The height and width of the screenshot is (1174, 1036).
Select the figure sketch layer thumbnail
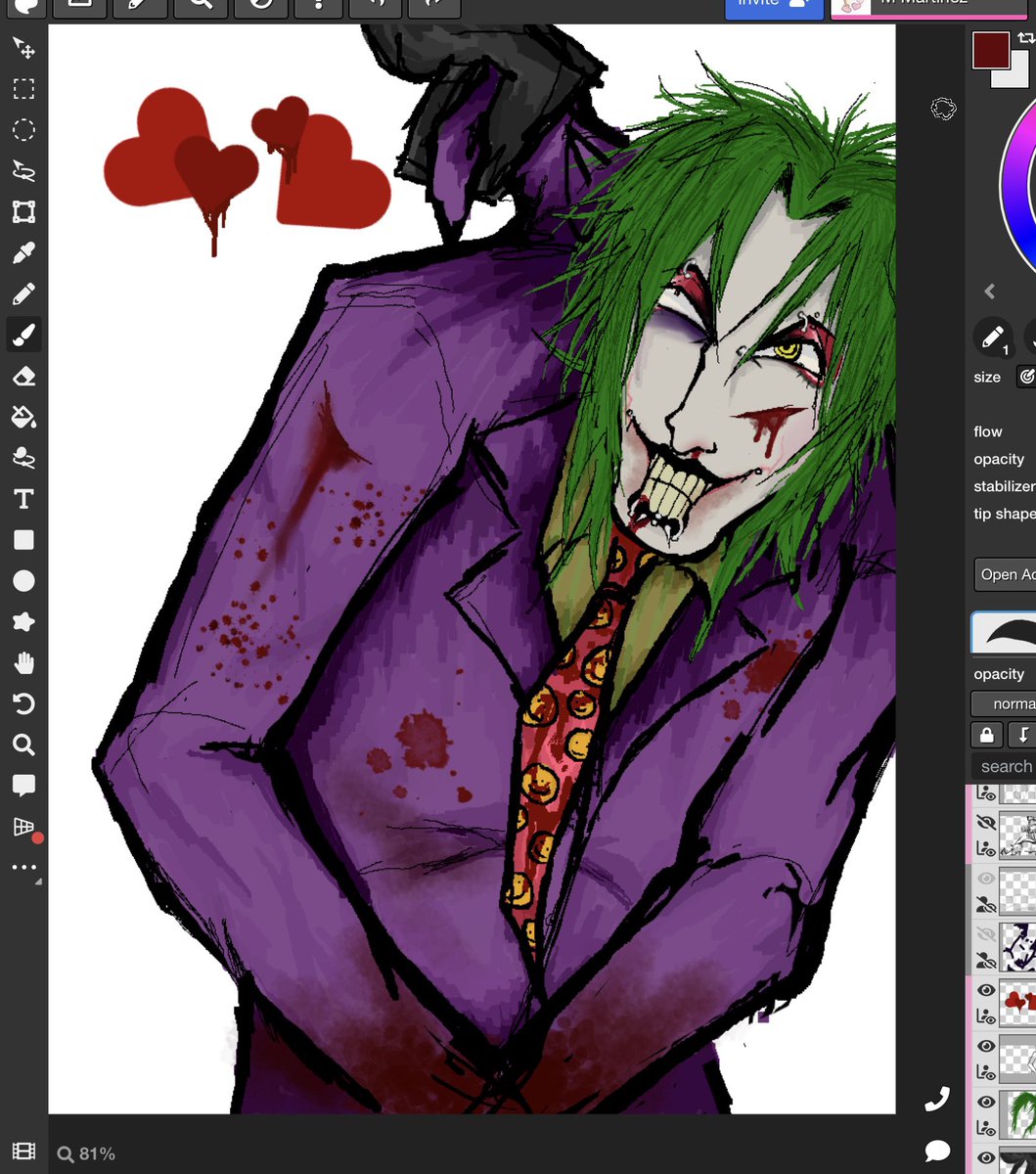(x=1018, y=835)
